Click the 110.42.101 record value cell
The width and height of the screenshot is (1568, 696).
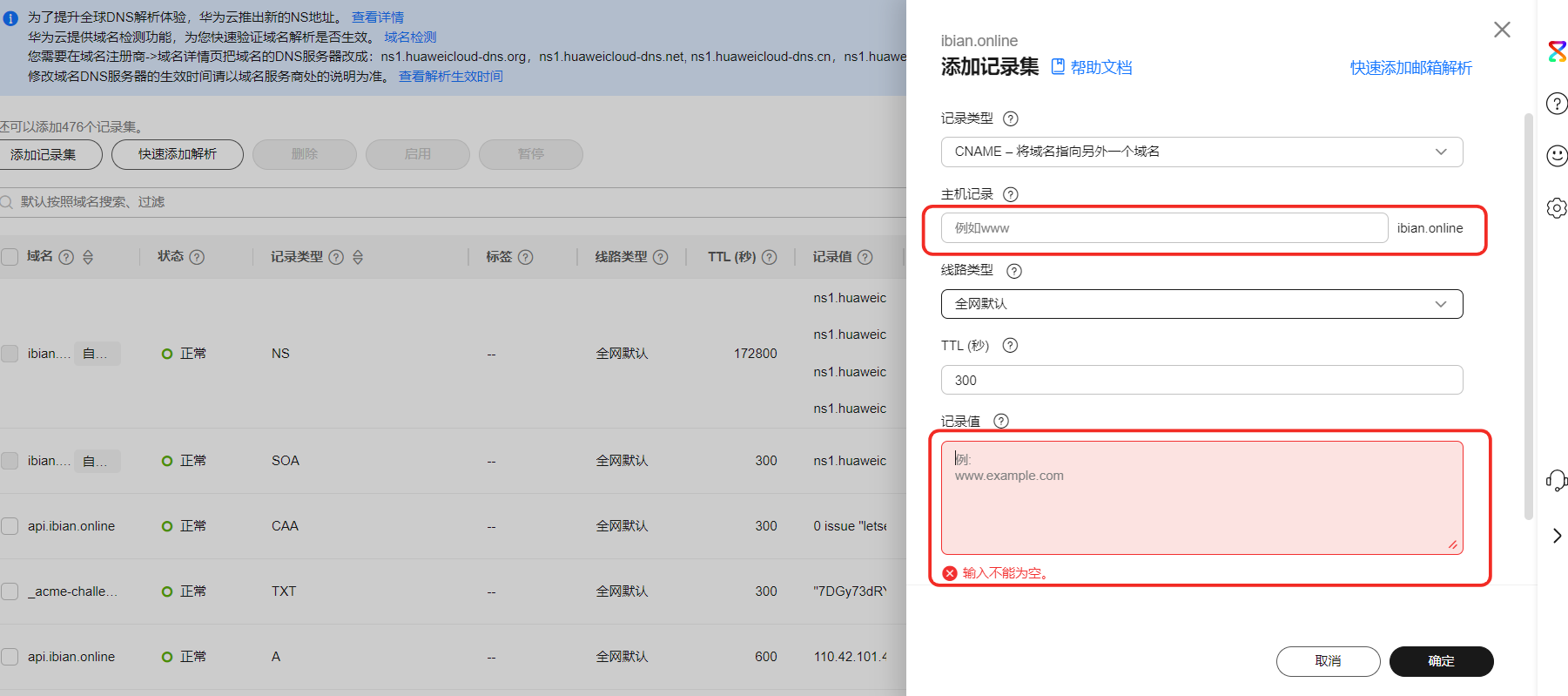pos(850,657)
